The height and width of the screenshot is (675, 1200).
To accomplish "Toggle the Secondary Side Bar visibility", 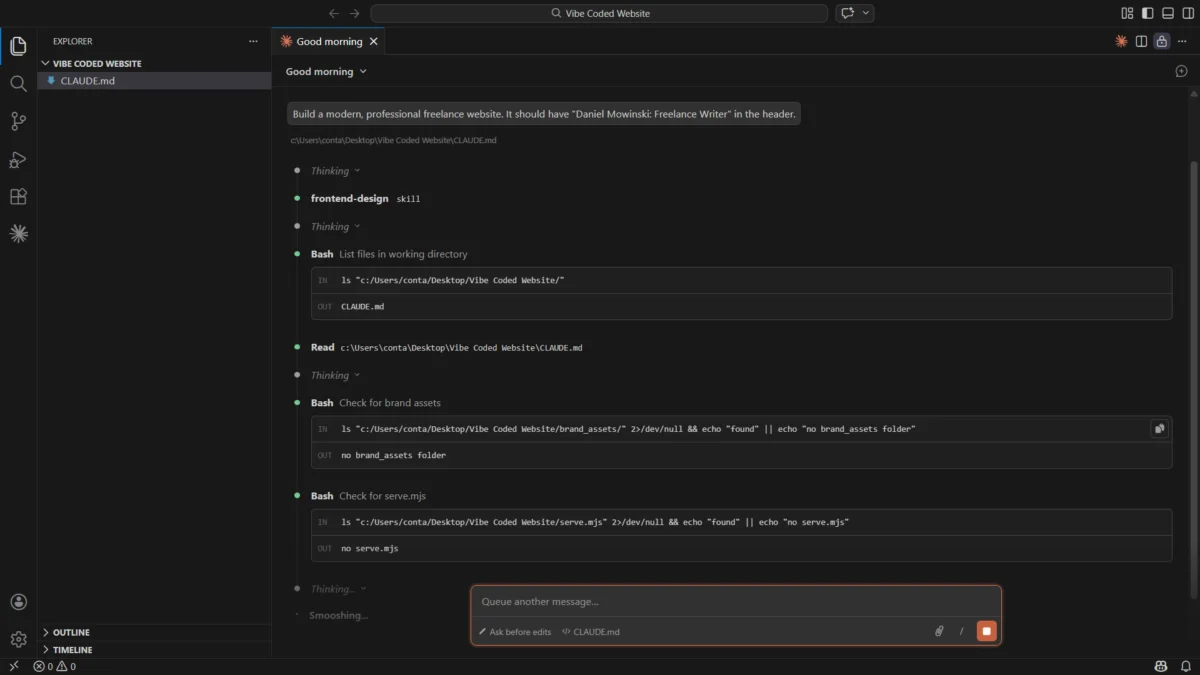I will coord(1187,13).
